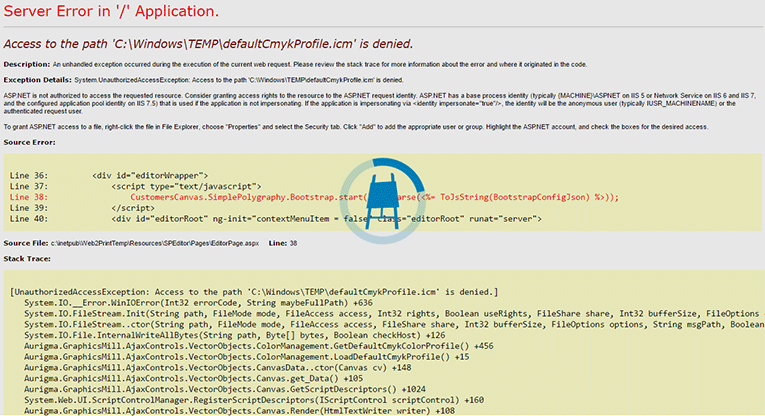Click the 'Source File:' label
765x416 pixels.
click(26, 243)
